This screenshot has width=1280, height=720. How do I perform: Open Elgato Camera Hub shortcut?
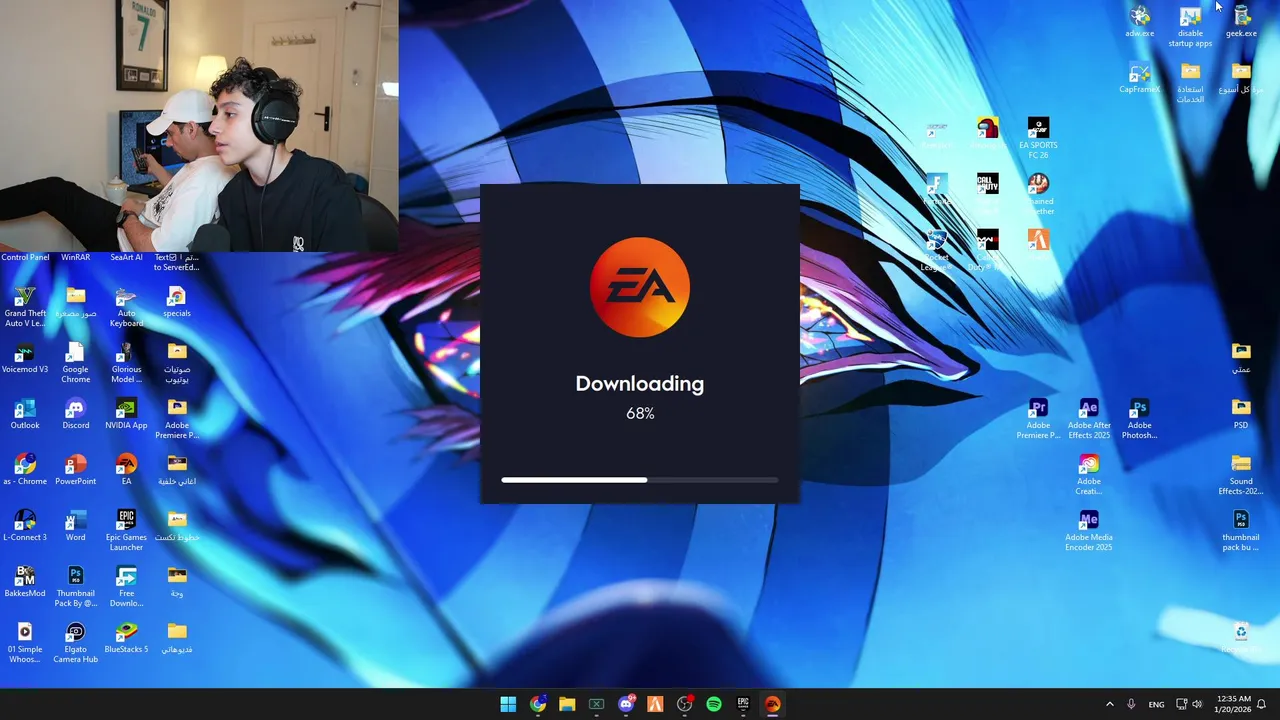(x=76, y=642)
